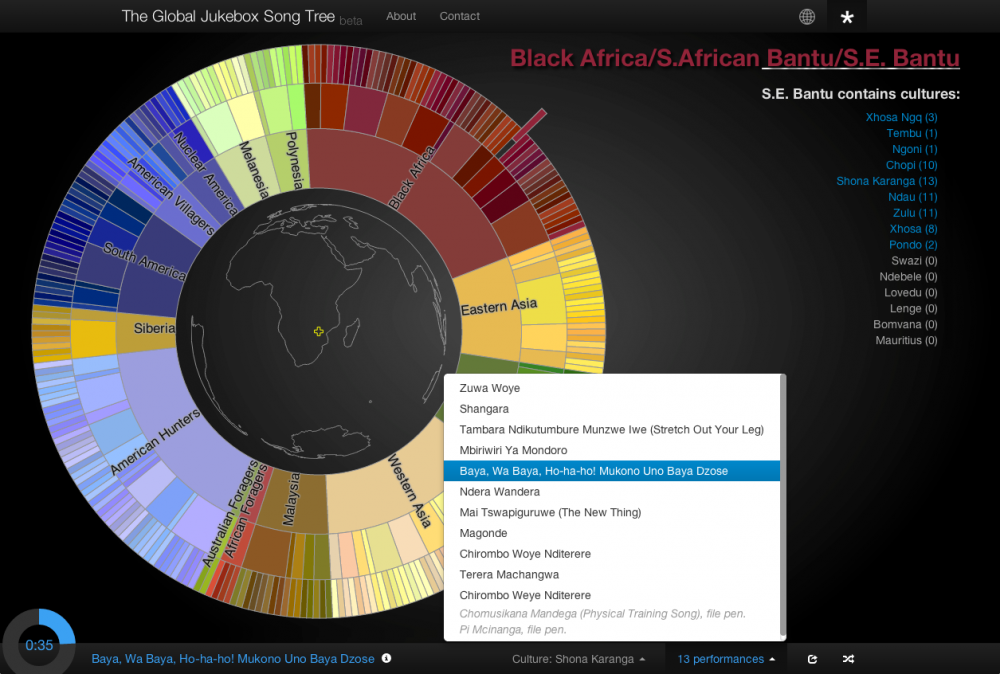This screenshot has width=1000, height=674.
Task: Open the About page
Action: [x=401, y=16]
